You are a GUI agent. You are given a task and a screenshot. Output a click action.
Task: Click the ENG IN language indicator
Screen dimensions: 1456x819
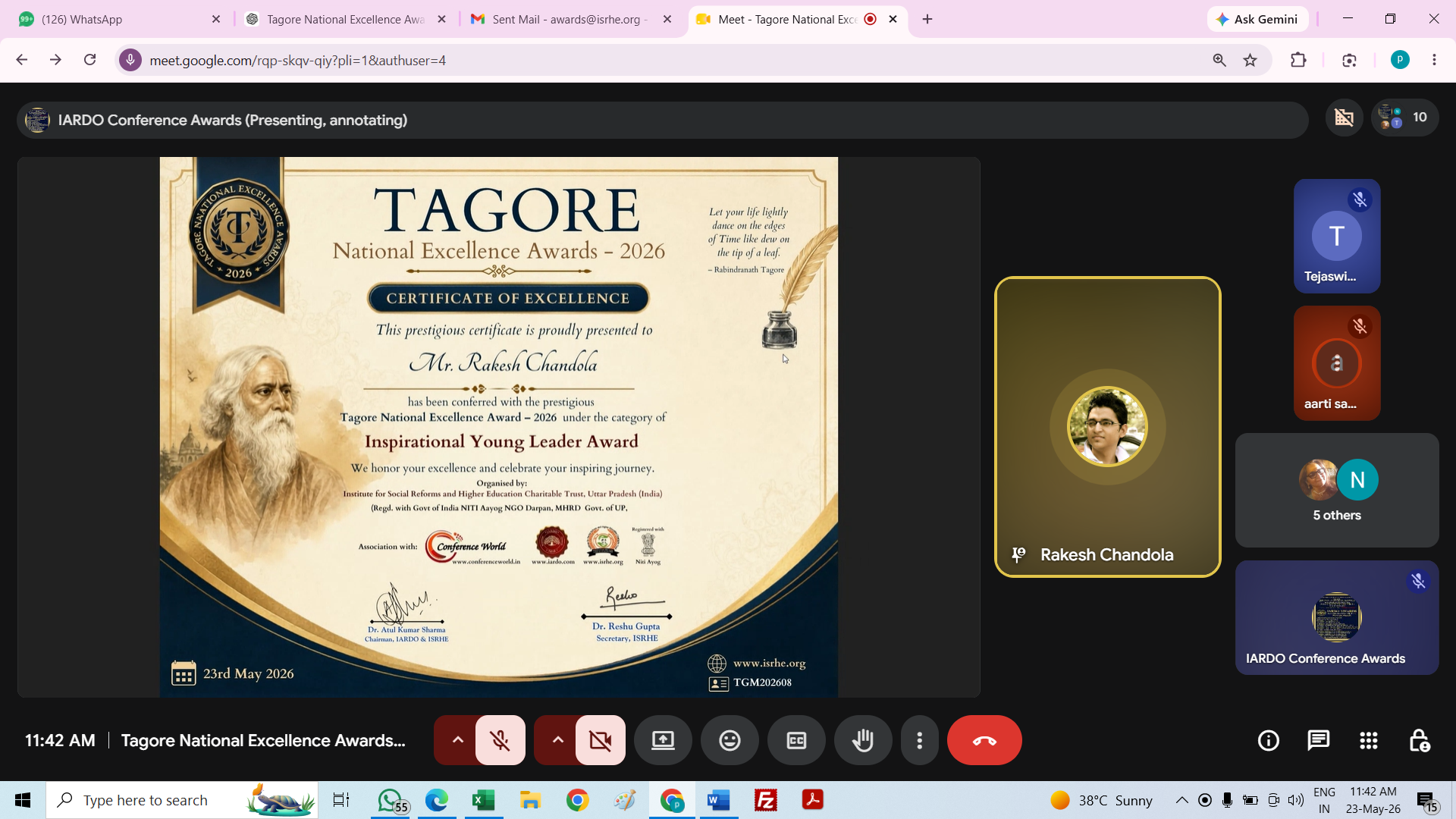coord(1324,800)
